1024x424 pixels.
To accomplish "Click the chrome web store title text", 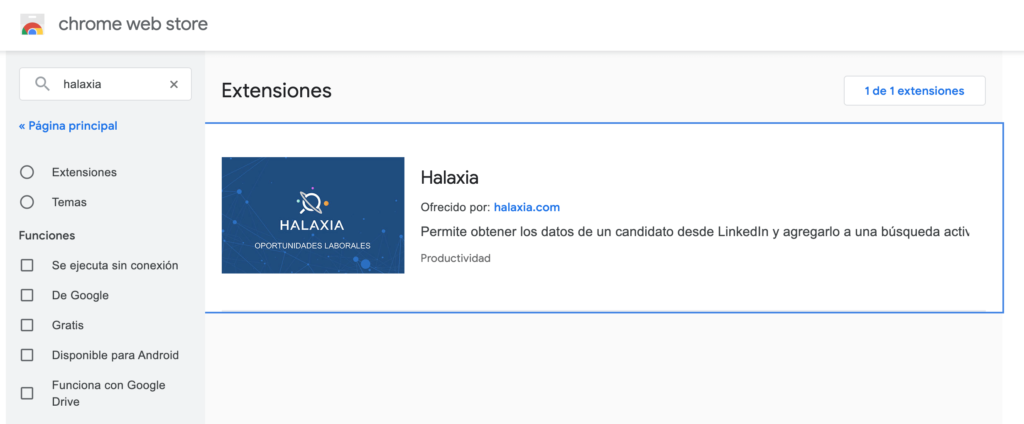I will pyautogui.click(x=133, y=24).
